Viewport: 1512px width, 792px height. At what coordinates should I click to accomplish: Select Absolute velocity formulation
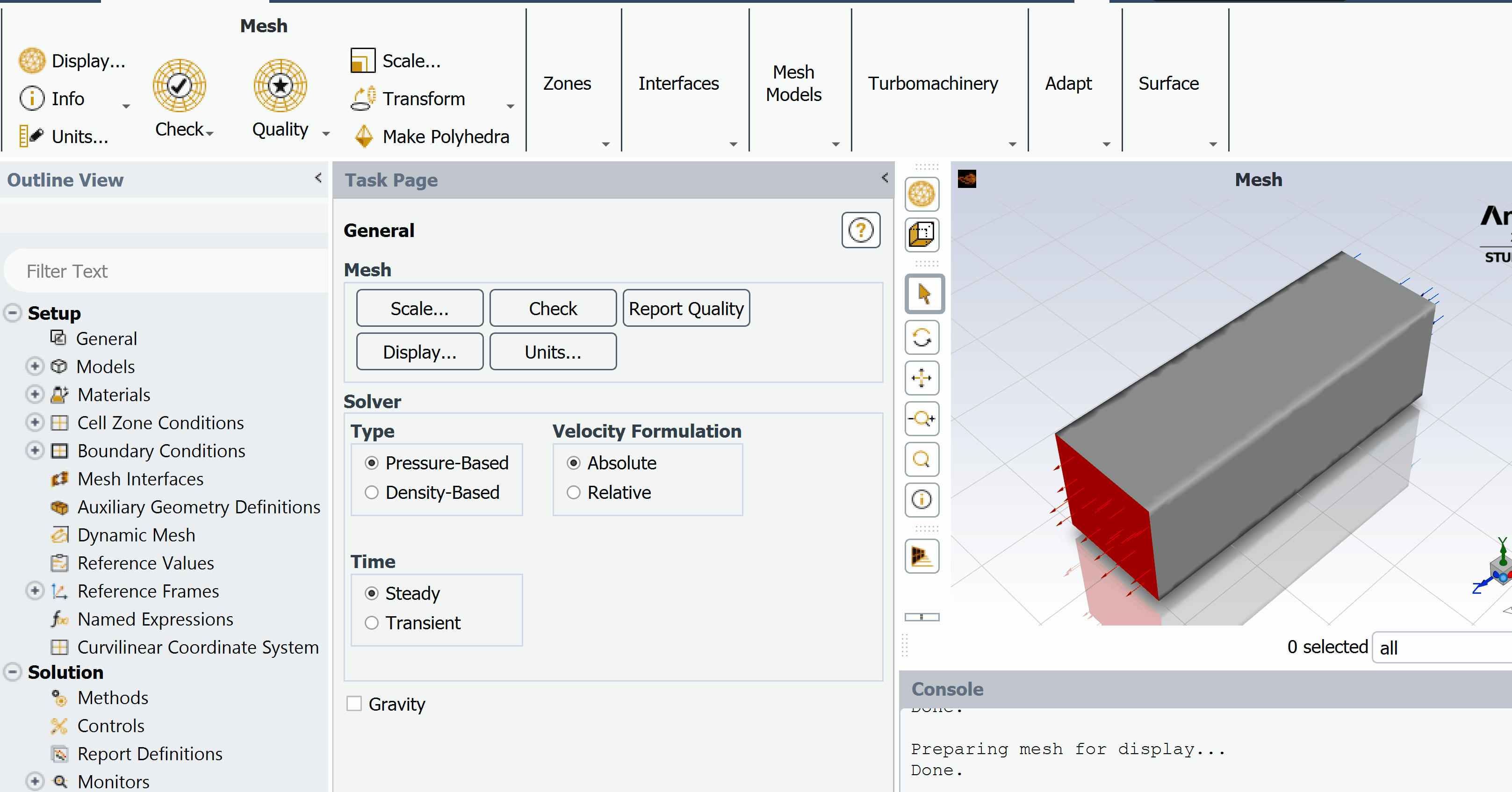(x=574, y=463)
